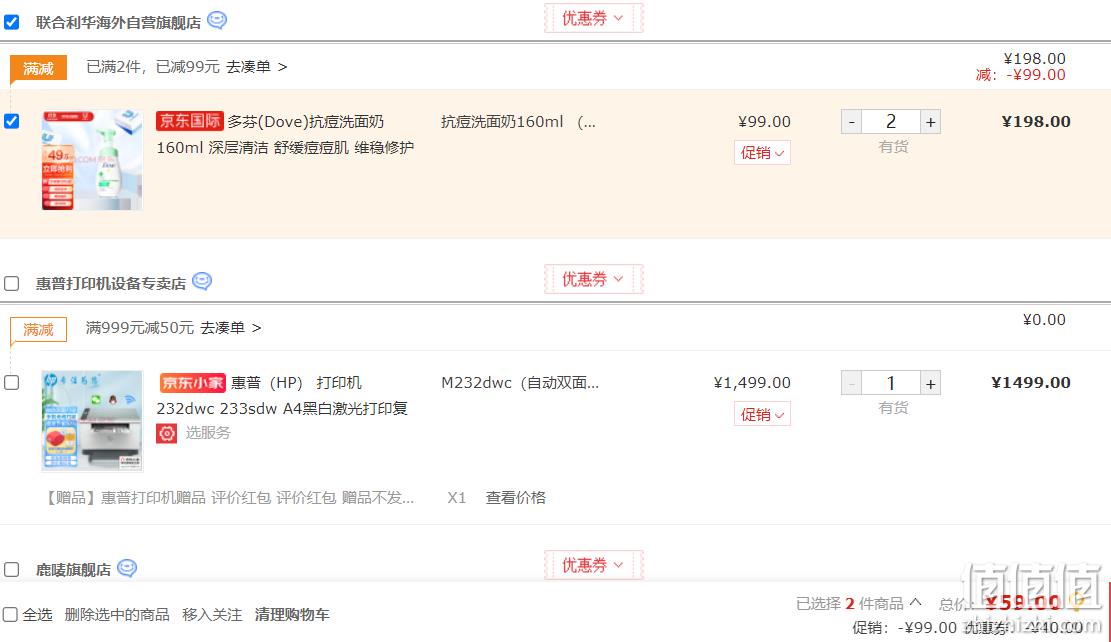Open chat icon next to 惠普打印机设备专卖店
Image resolution: width=1111 pixels, height=642 pixels.
[202, 281]
